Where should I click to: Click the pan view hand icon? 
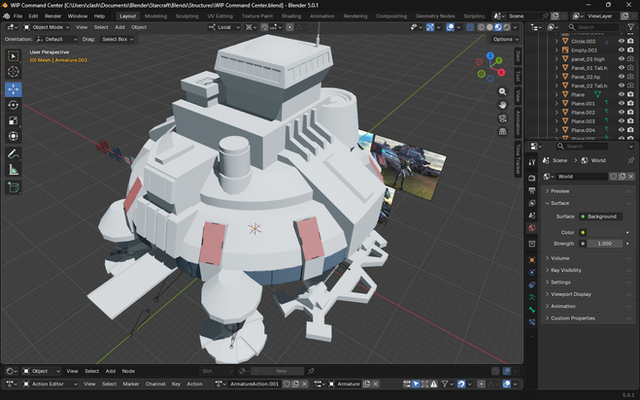503,104
